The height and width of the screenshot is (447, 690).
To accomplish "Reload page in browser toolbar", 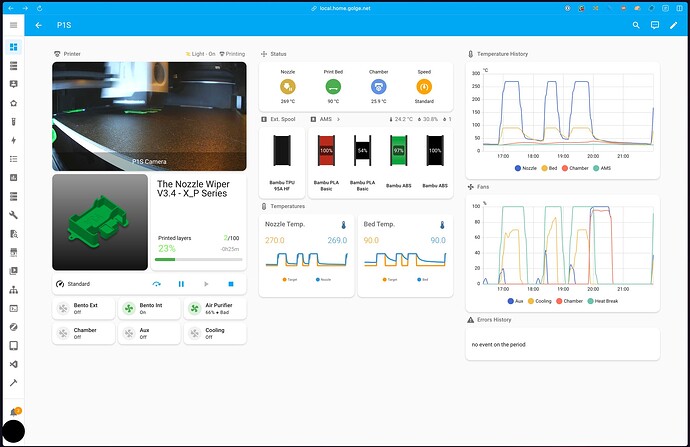I will click(39, 8).
